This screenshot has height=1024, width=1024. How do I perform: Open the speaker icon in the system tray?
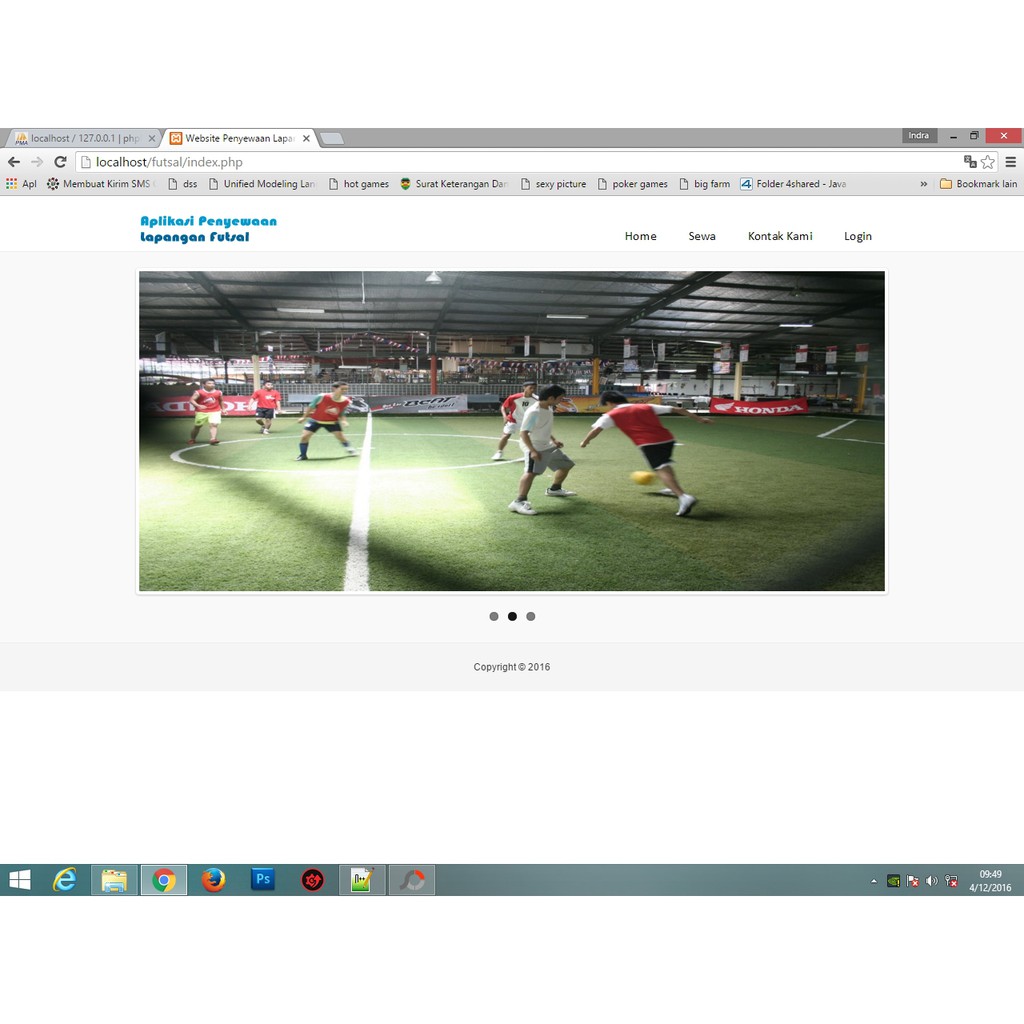tap(931, 880)
